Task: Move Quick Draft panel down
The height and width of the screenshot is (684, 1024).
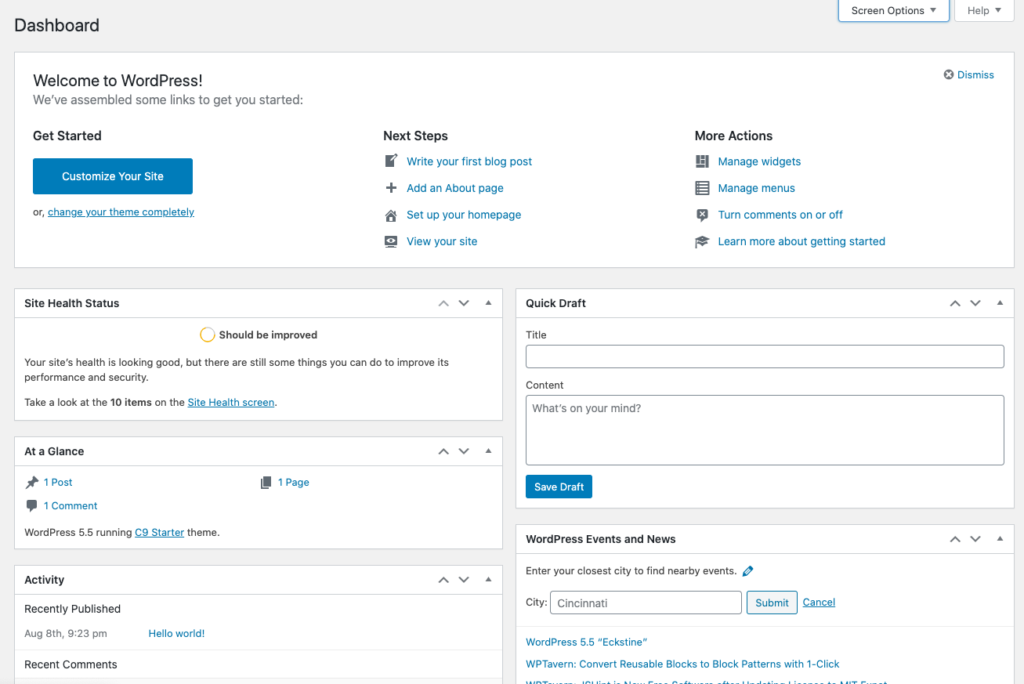Action: (x=975, y=303)
